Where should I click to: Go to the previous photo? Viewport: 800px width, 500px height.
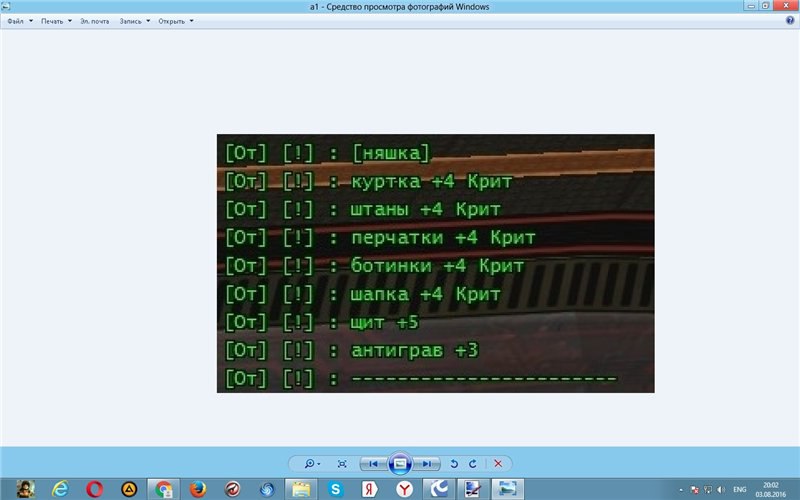[373, 464]
